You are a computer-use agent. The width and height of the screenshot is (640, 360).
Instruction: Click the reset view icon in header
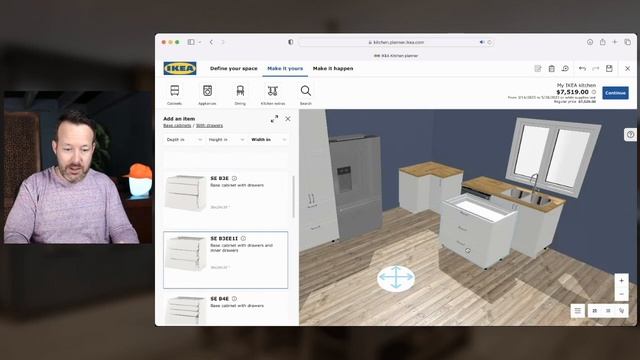pos(565,69)
